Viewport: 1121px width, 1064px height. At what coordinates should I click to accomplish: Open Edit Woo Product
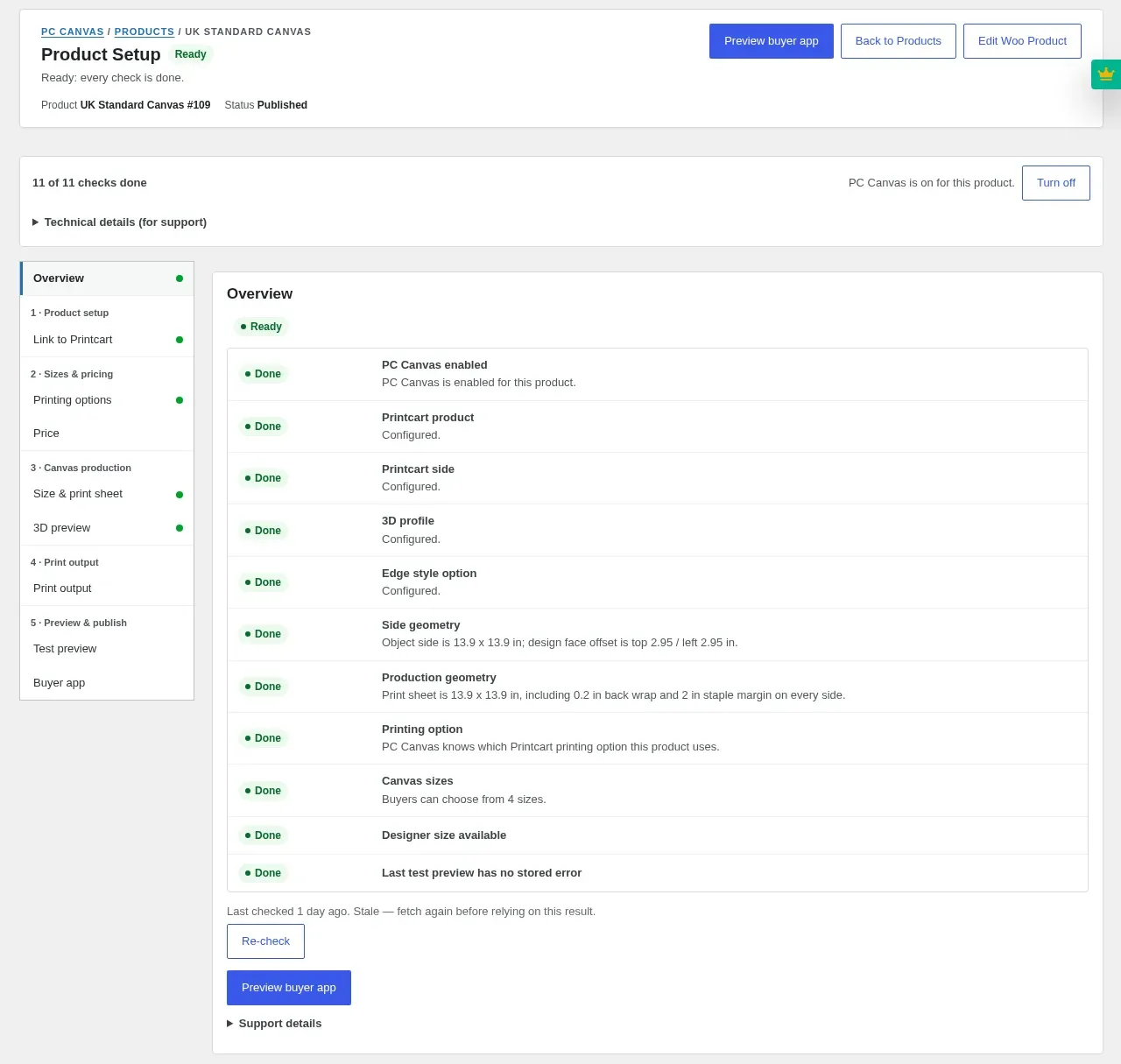pos(1022,41)
